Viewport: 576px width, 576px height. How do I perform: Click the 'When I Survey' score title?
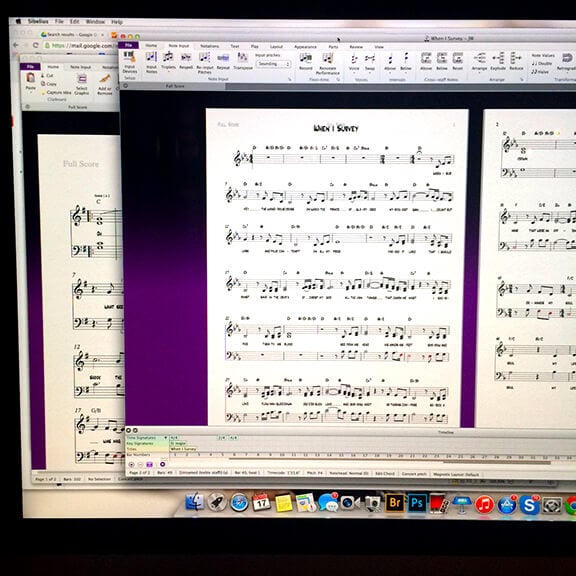pyautogui.click(x=336, y=128)
